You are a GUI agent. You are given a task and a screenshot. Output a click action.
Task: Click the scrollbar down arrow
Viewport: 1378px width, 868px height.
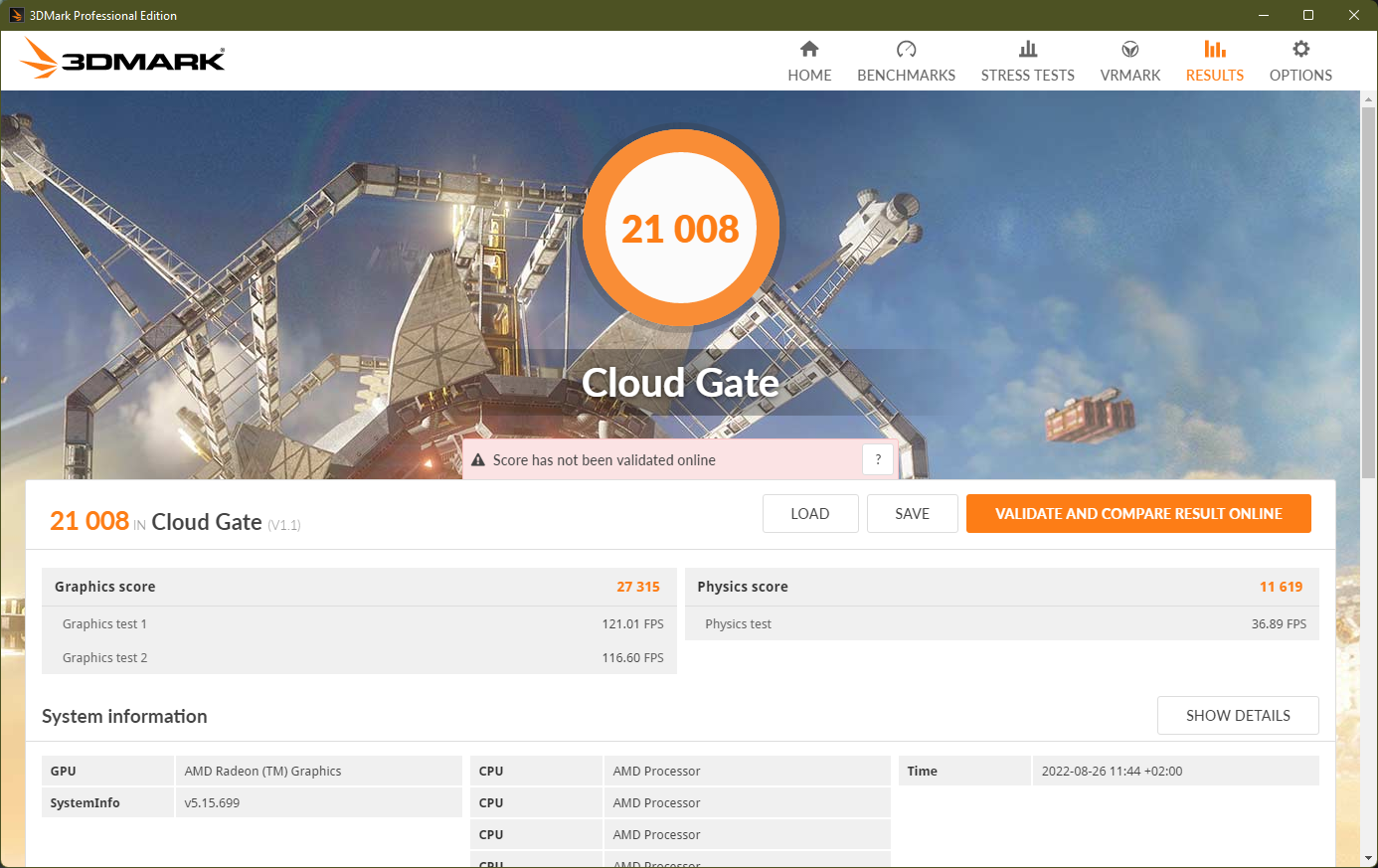pyautogui.click(x=1368, y=857)
